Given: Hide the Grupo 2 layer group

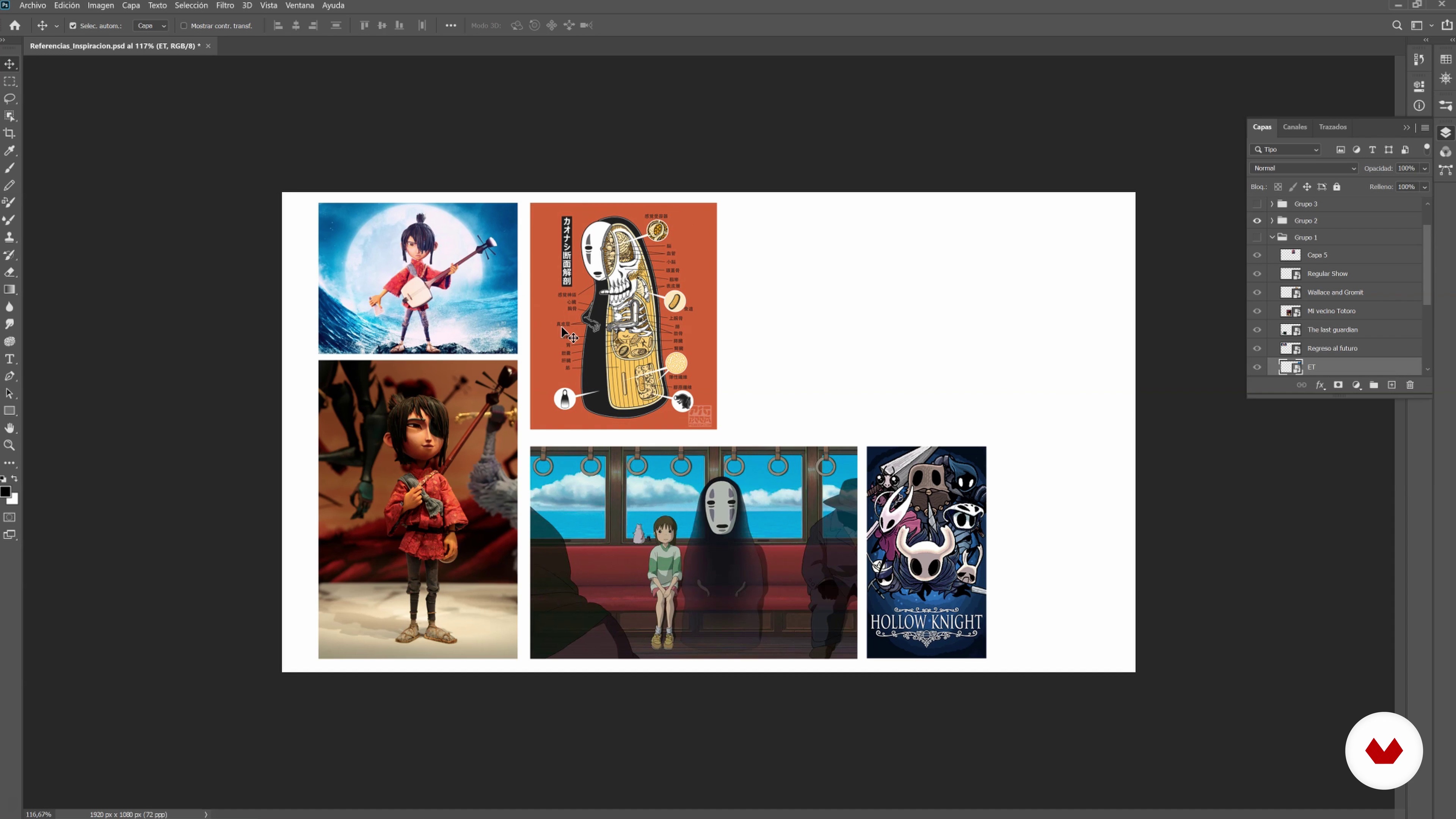Looking at the screenshot, I should coord(1257,220).
